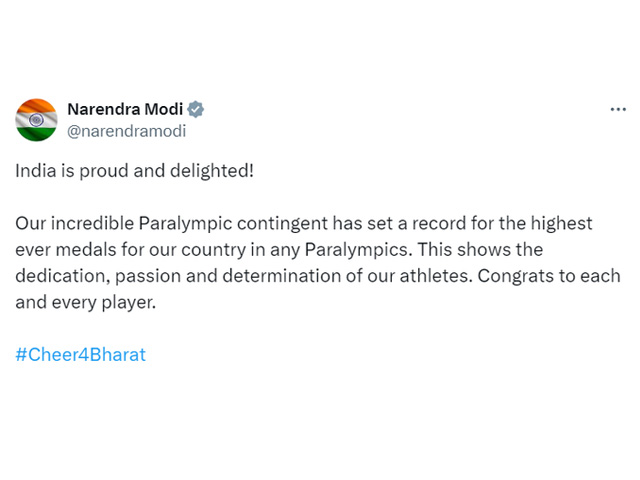Click the blue verified badge icon
This screenshot has height=480, width=640.
[x=196, y=109]
